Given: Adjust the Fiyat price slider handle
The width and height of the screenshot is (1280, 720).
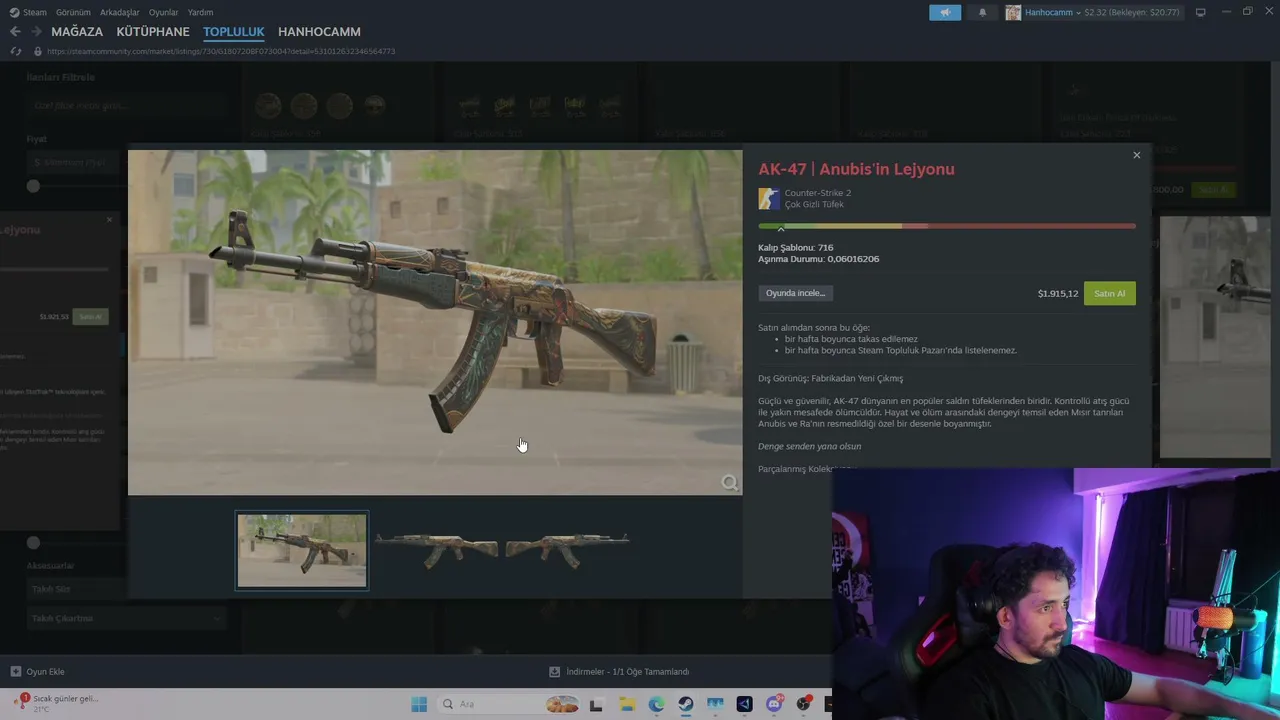Looking at the screenshot, I should [33, 186].
